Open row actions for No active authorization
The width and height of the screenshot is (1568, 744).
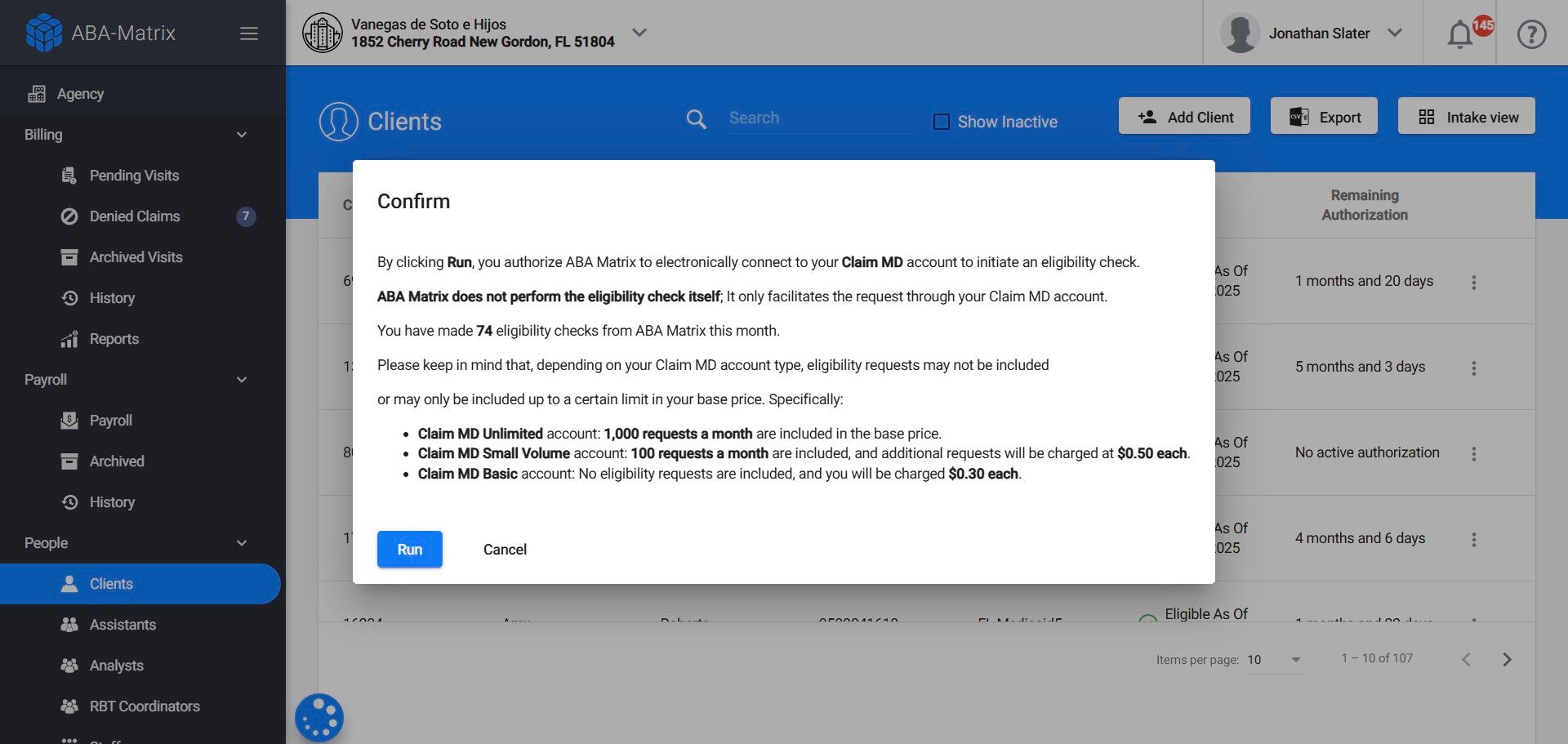pos(1474,454)
